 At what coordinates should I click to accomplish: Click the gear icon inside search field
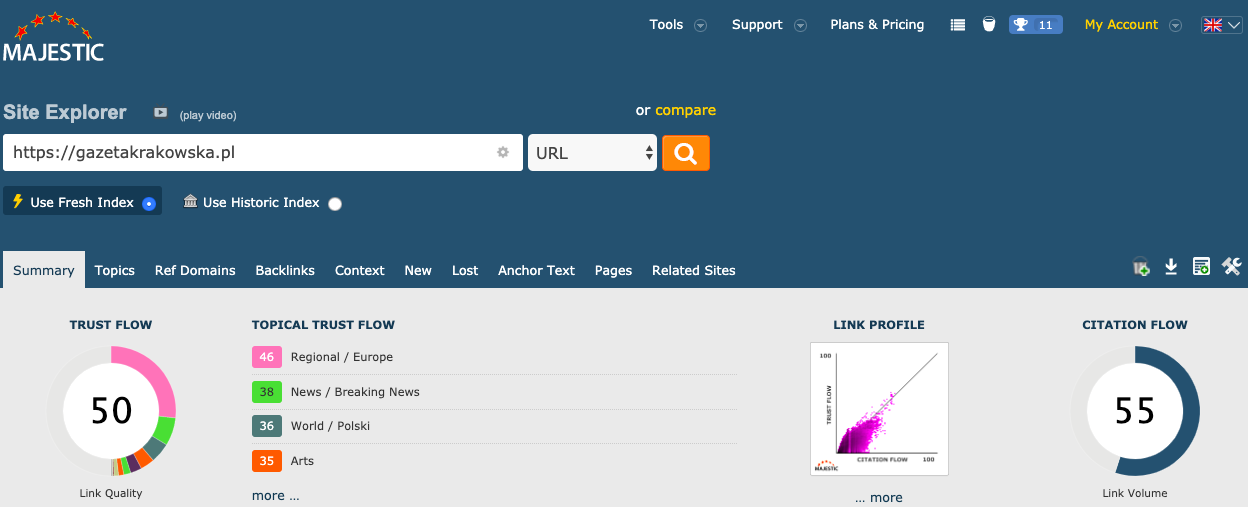pyautogui.click(x=503, y=153)
